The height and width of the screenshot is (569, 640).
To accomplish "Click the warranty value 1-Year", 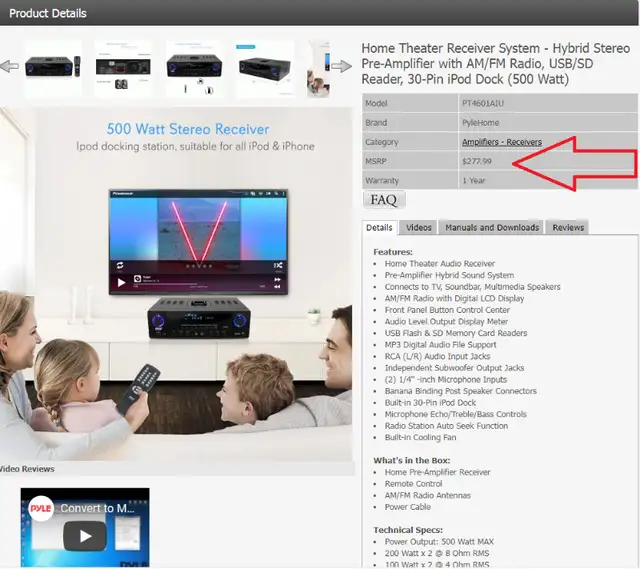I will (x=473, y=180).
